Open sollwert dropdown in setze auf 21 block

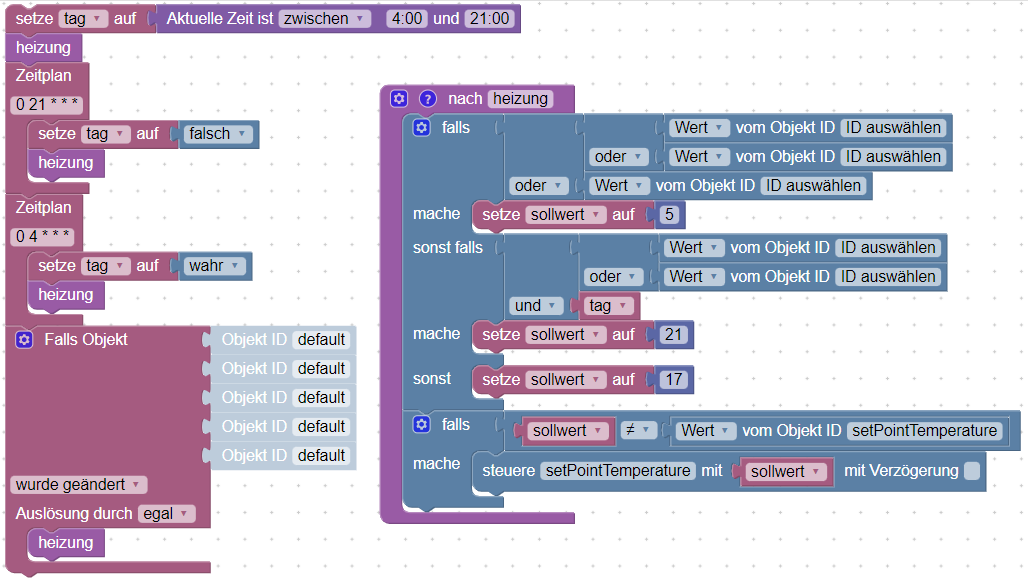[566, 334]
